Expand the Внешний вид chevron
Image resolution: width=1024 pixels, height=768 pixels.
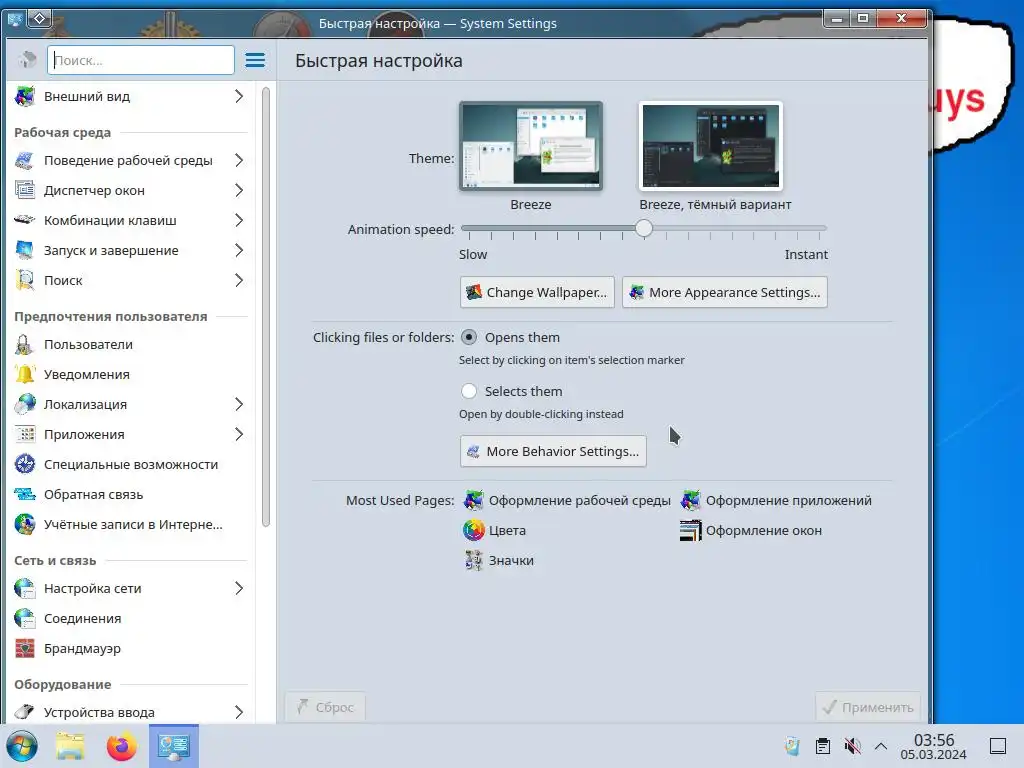click(x=239, y=96)
